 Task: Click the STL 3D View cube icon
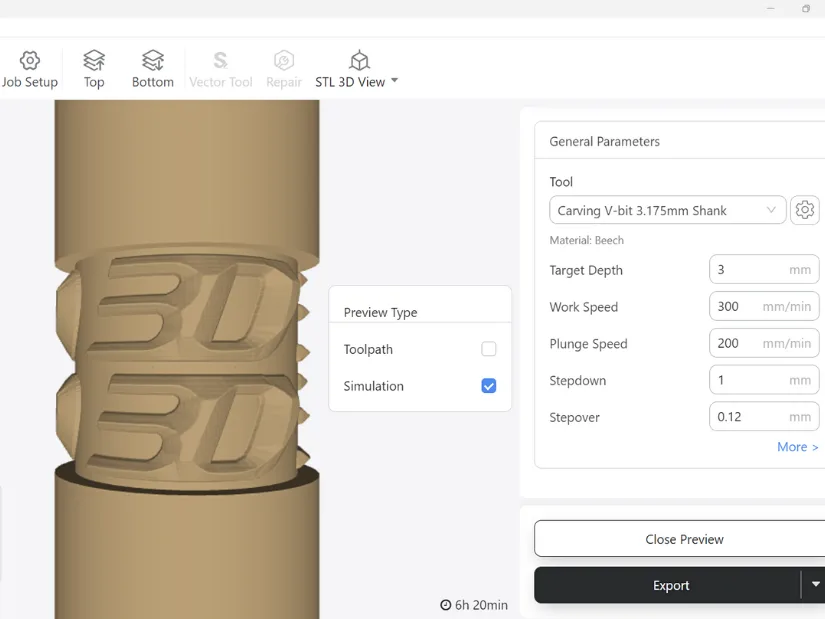coord(359,61)
